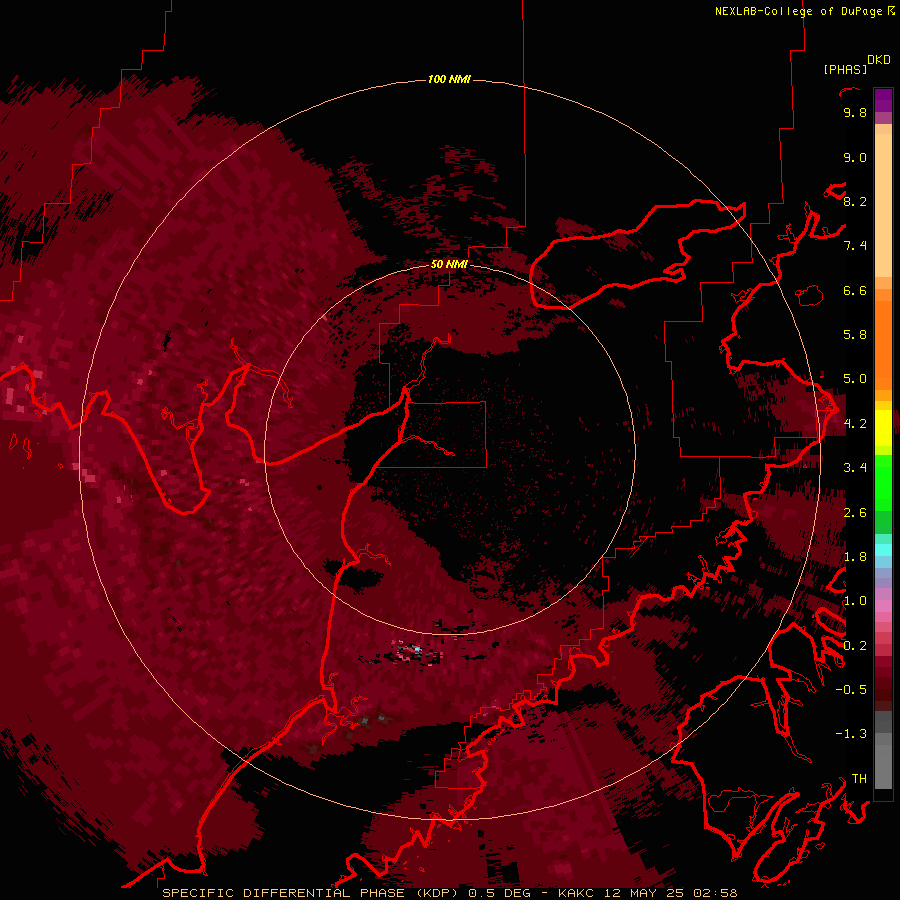Click the 1.0 scale value
The image size is (900, 900).
[x=855, y=601]
